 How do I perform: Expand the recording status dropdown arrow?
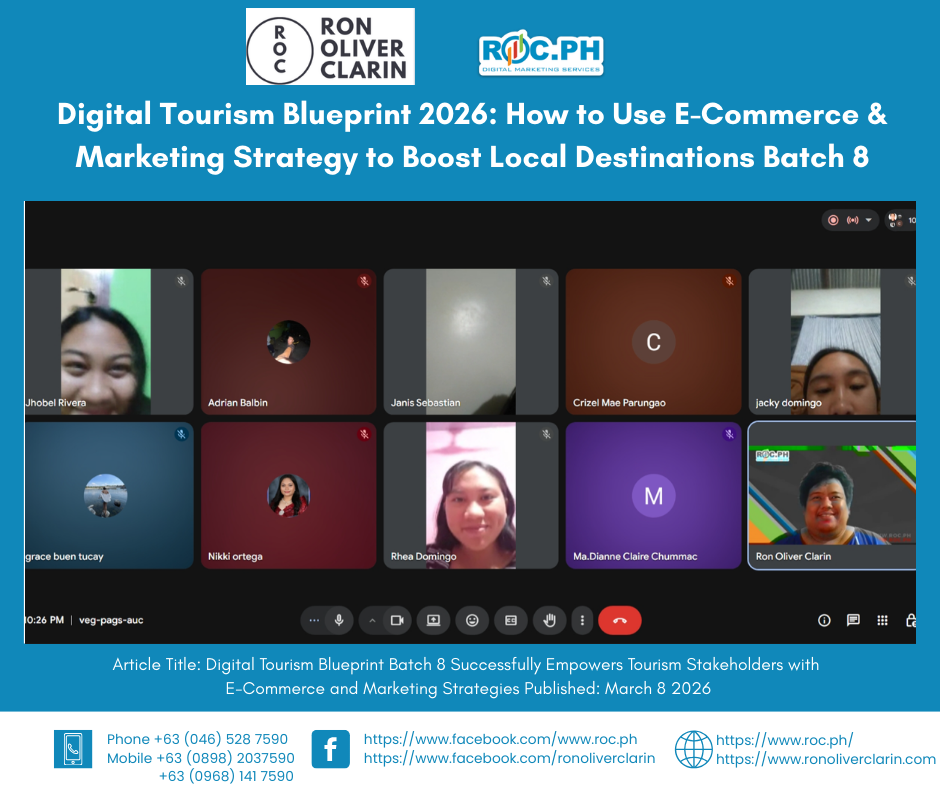click(868, 220)
